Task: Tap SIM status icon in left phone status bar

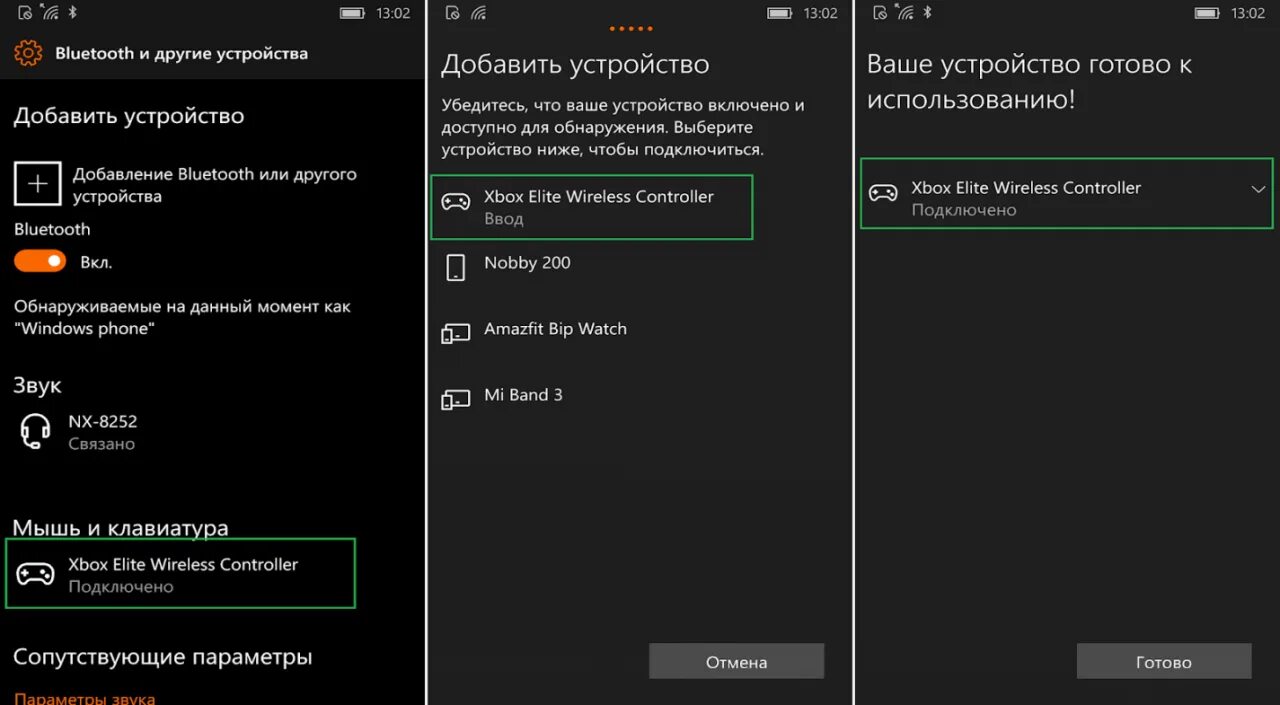Action: 25,13
